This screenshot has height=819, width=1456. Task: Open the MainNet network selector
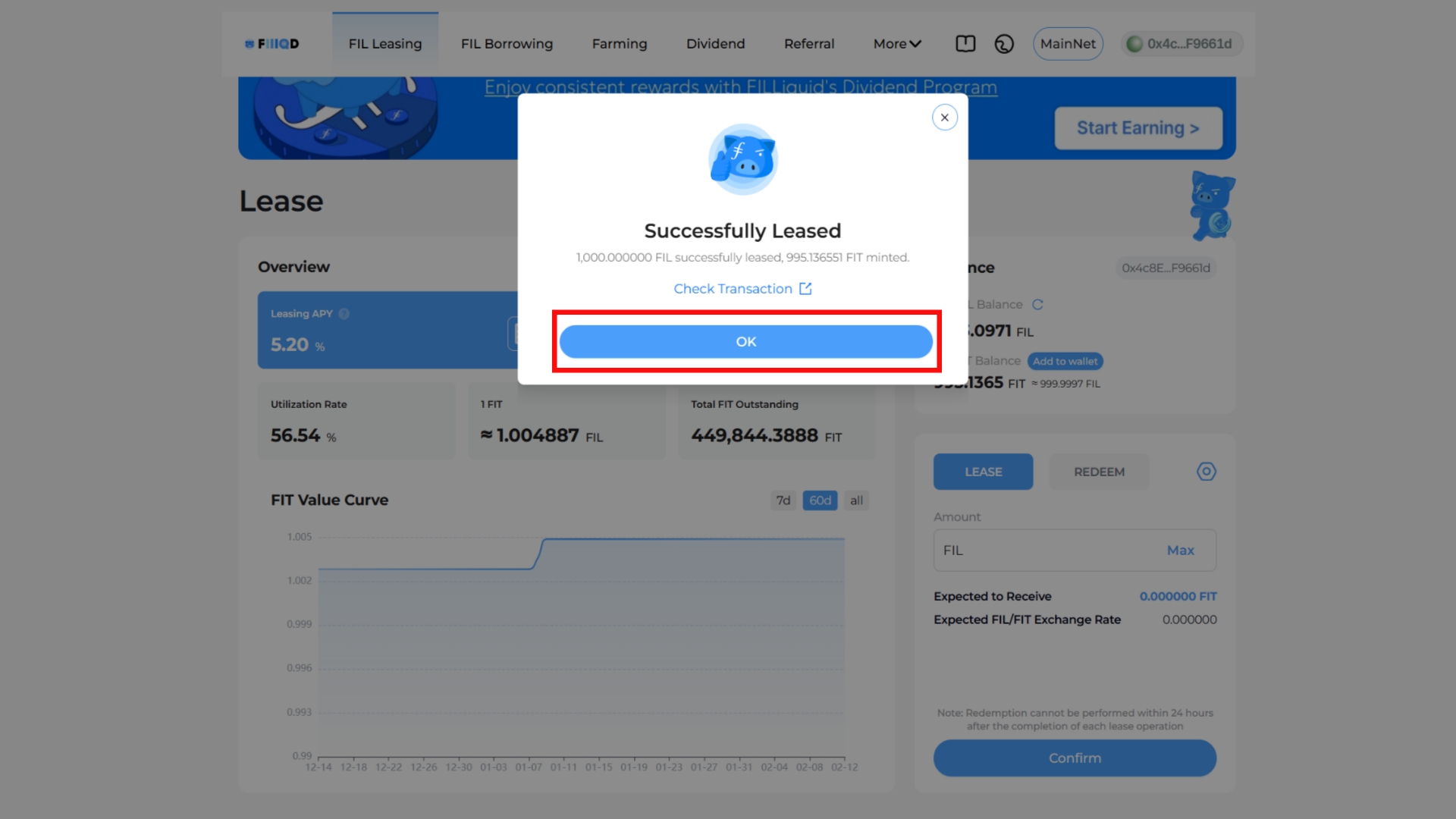1068,44
